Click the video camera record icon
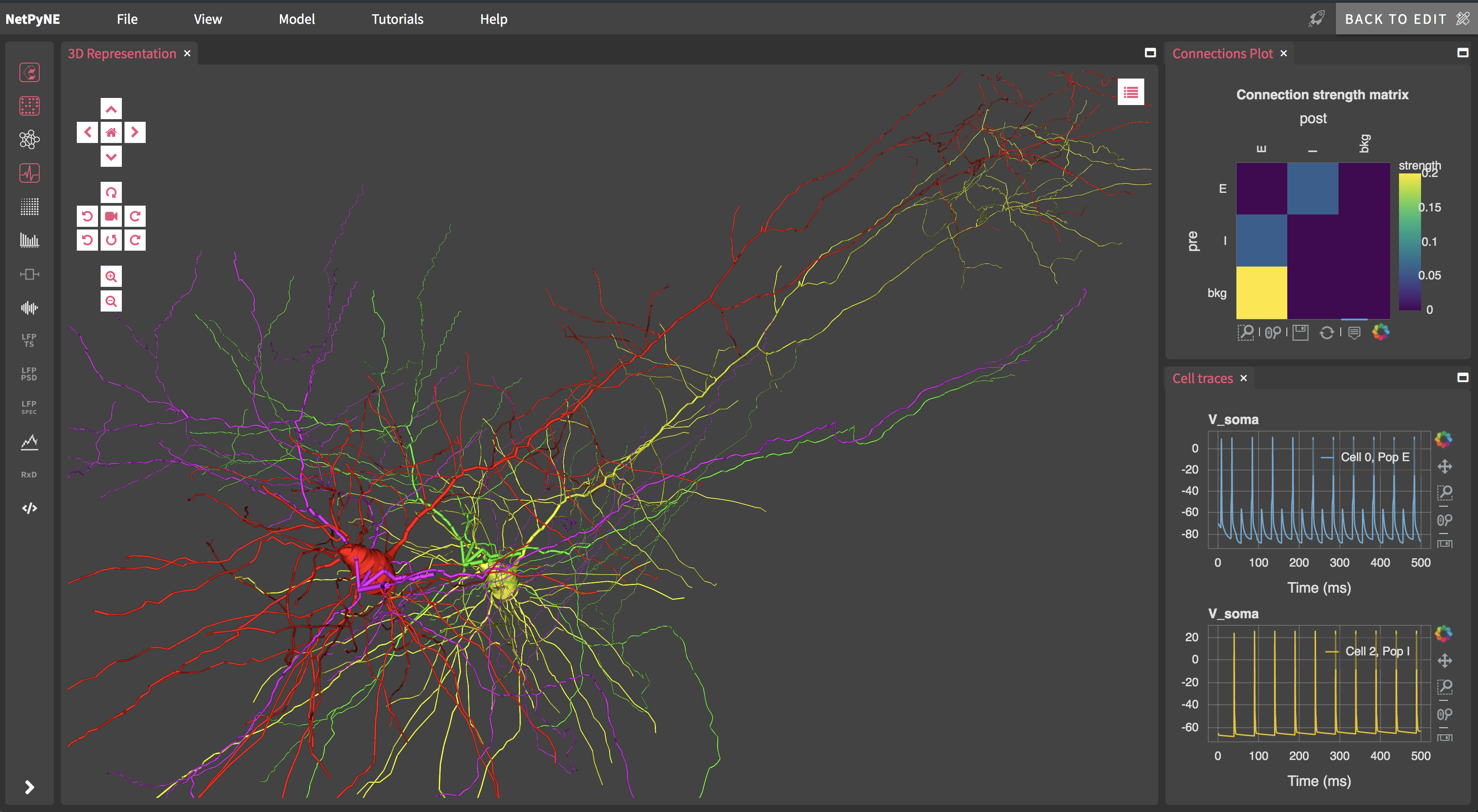The width and height of the screenshot is (1478, 812). [x=111, y=216]
